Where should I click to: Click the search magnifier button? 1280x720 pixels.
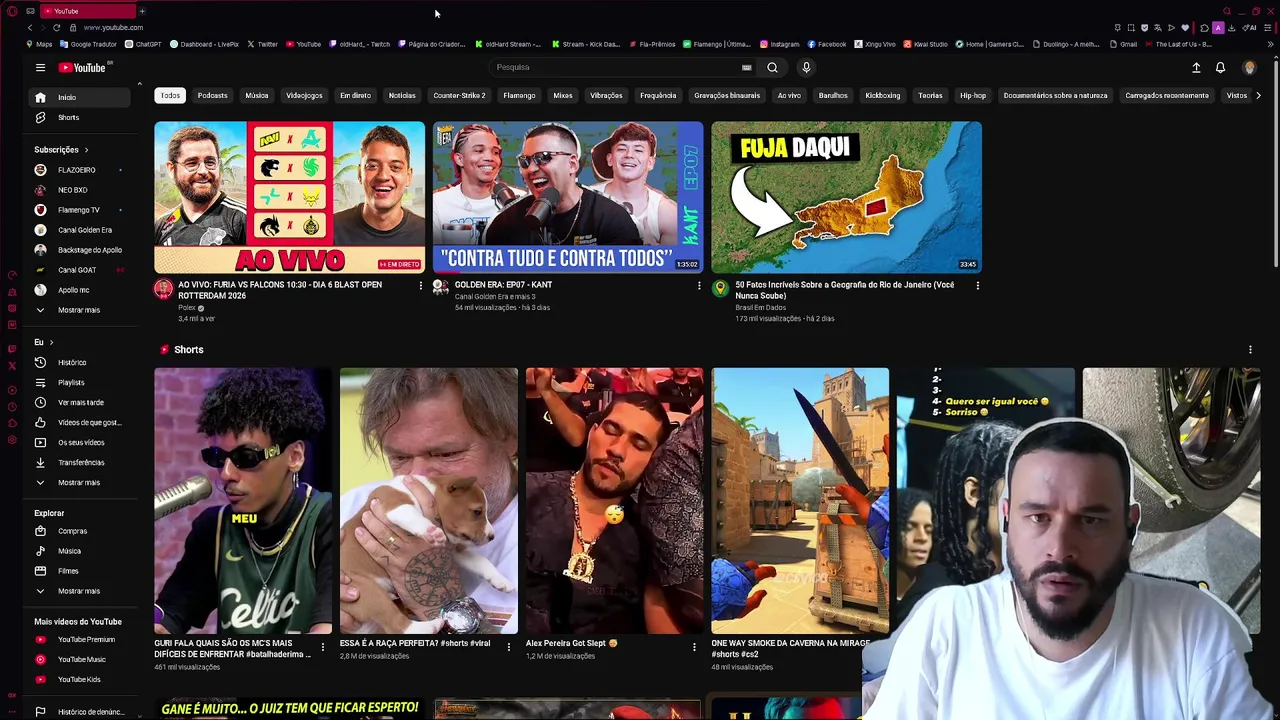(x=772, y=67)
